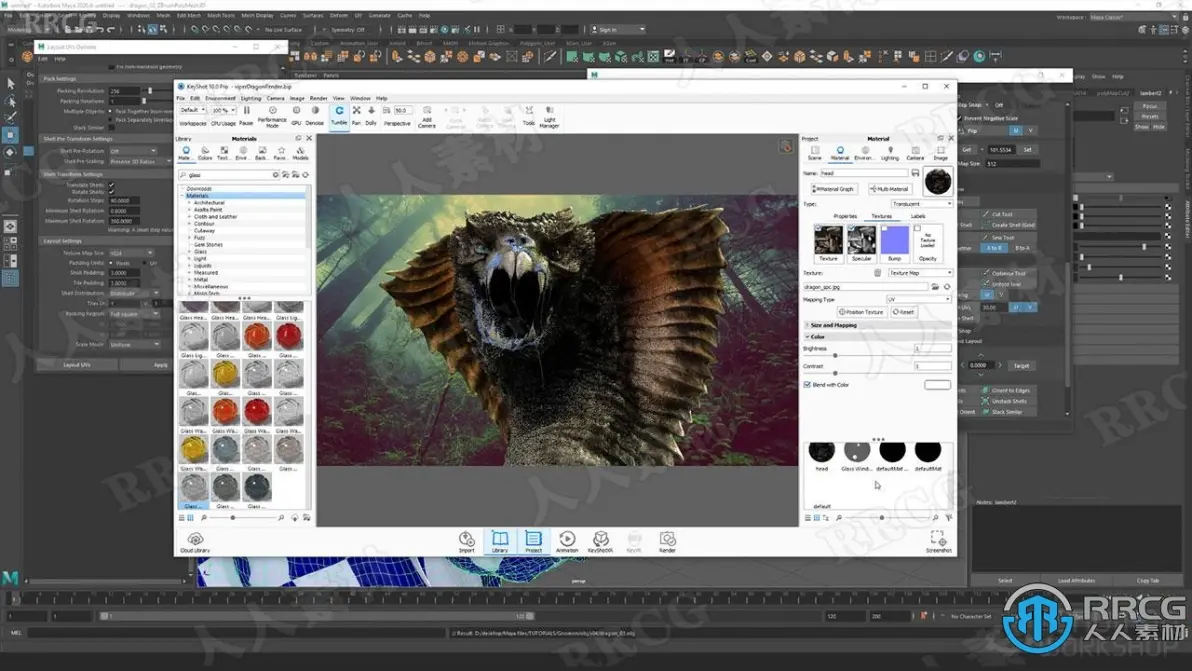Refresh the dragon_spc.jpg texture
Viewport: 1192px width, 671px height.
[x=947, y=286]
